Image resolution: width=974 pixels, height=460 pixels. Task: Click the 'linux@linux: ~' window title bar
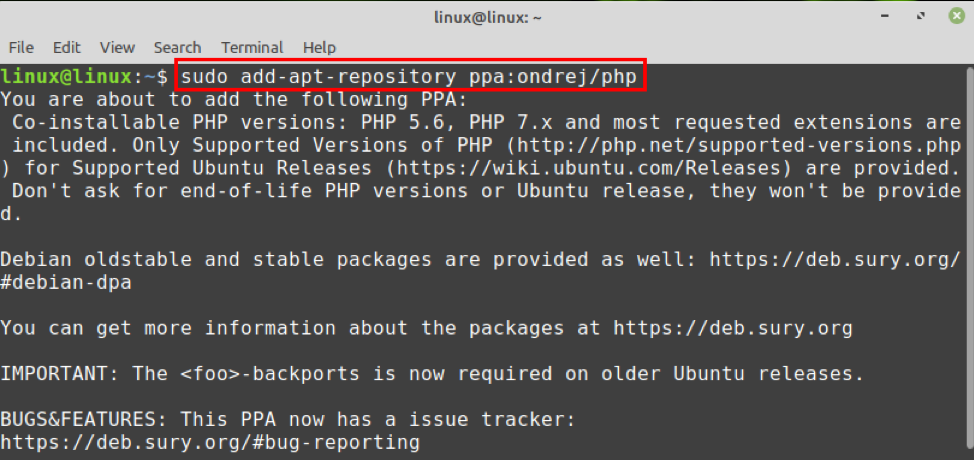pos(487,16)
